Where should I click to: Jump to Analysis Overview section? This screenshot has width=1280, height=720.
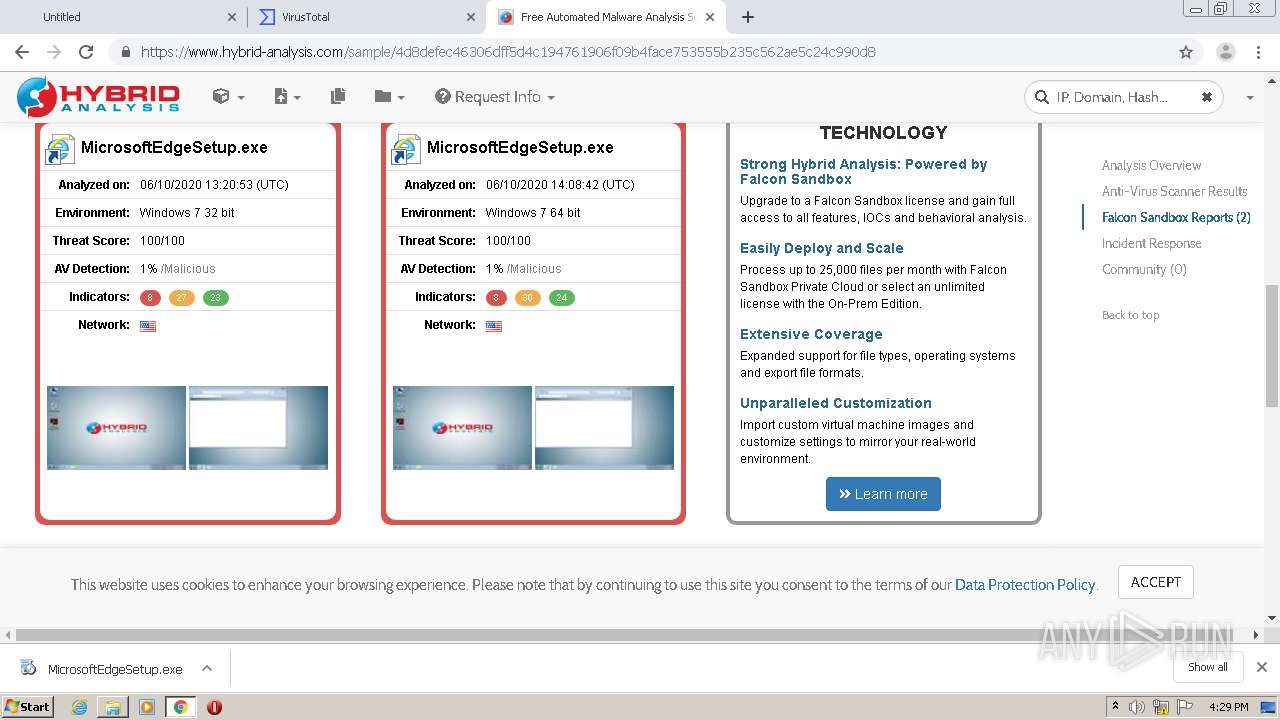pyautogui.click(x=1151, y=166)
